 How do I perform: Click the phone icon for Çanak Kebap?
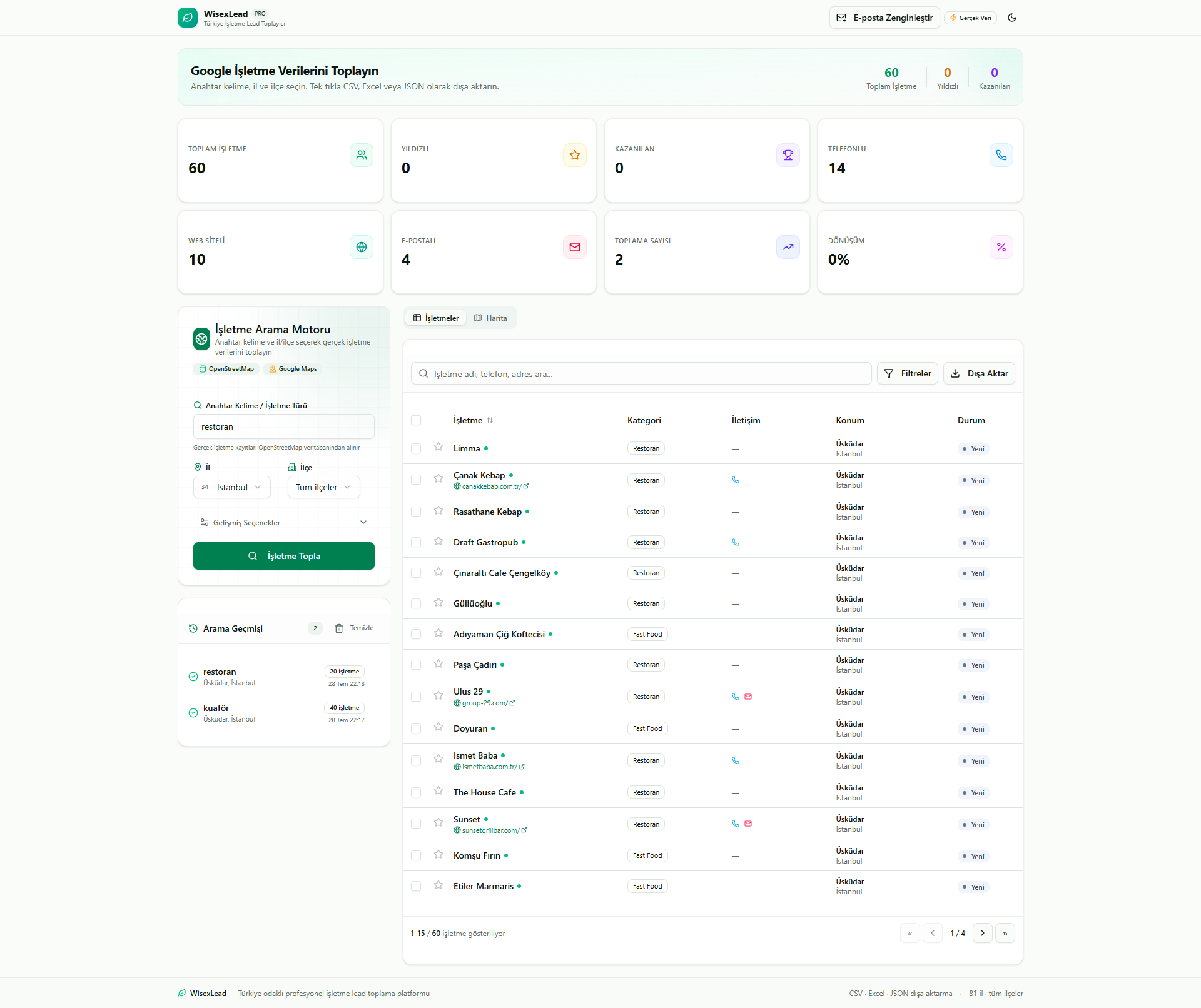[736, 480]
